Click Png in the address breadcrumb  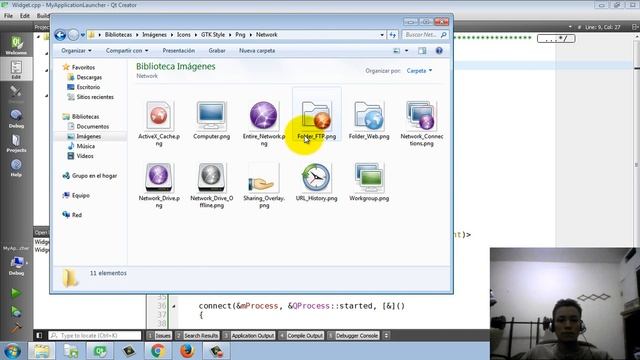240,35
